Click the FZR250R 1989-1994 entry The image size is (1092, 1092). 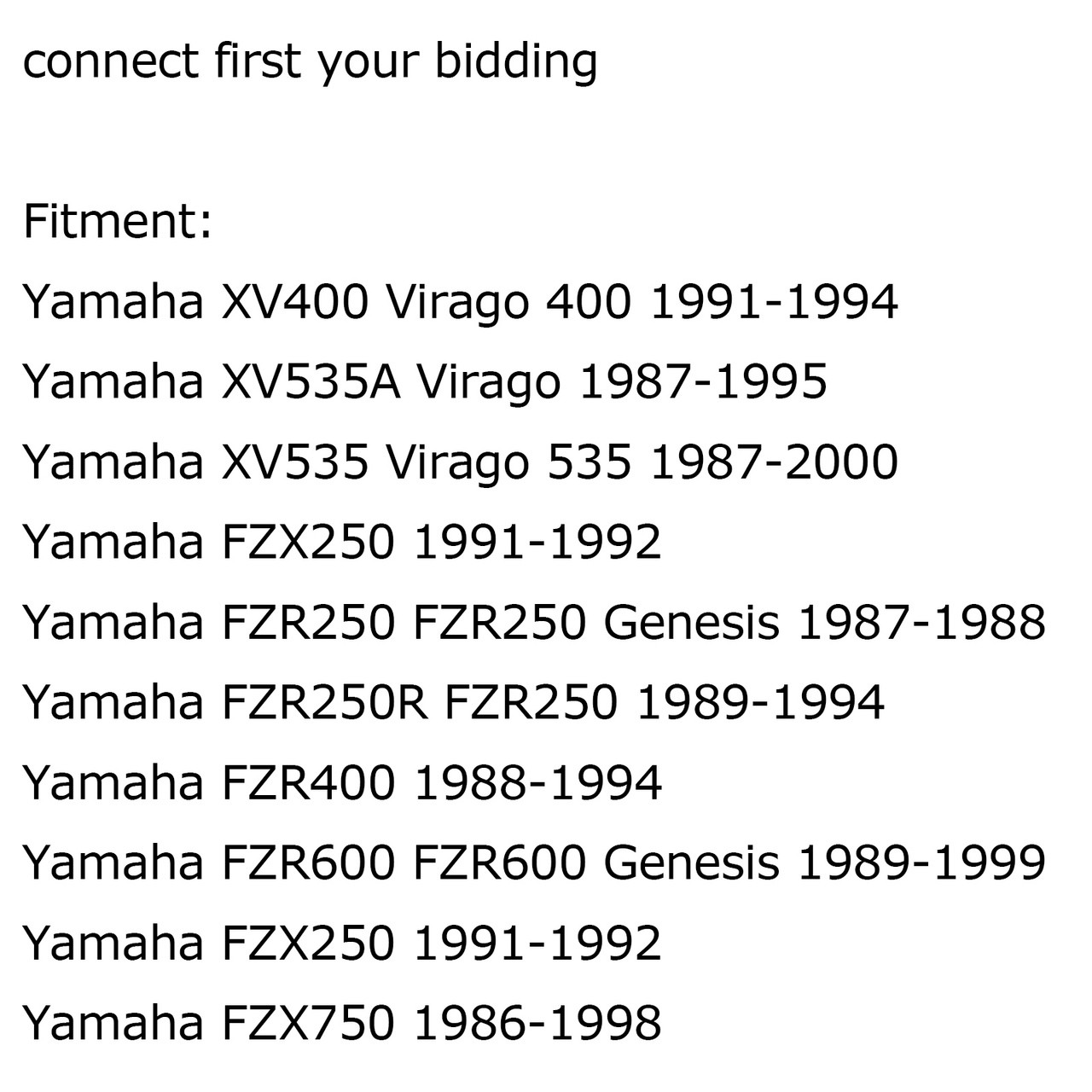[454, 702]
